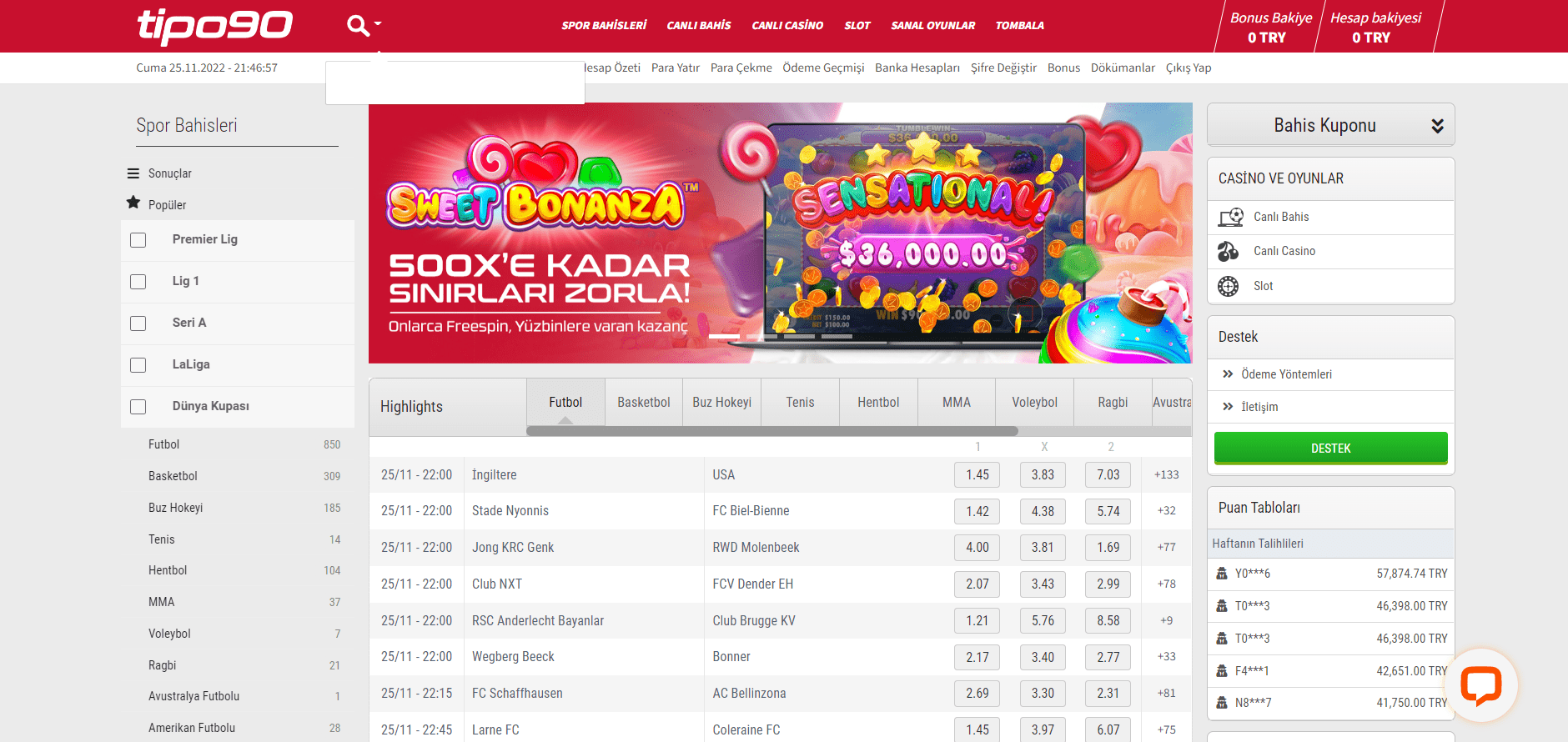The height and width of the screenshot is (742, 1568).
Task: Click the search magnifier icon
Action: click(359, 26)
